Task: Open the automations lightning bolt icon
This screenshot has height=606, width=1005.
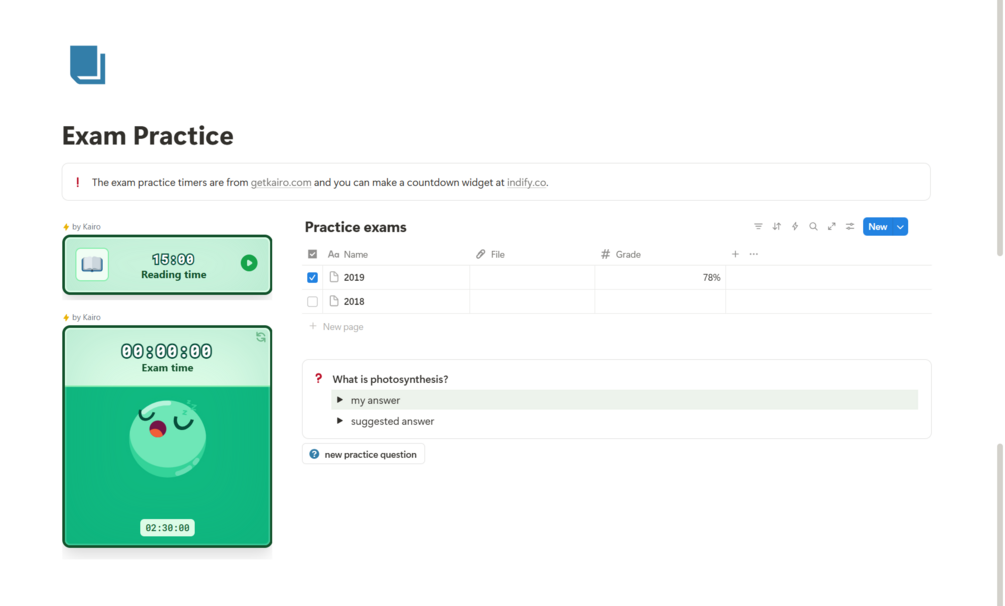Action: [x=795, y=226]
